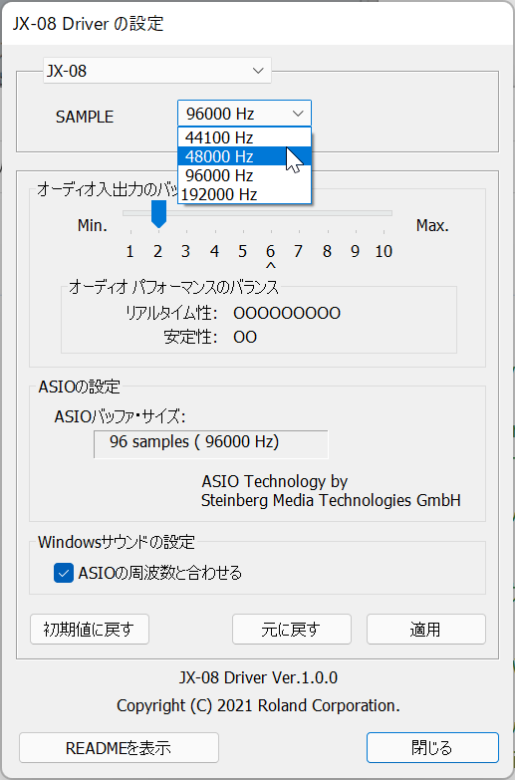
Task: Apply settings with 適用 button
Action: 426,629
